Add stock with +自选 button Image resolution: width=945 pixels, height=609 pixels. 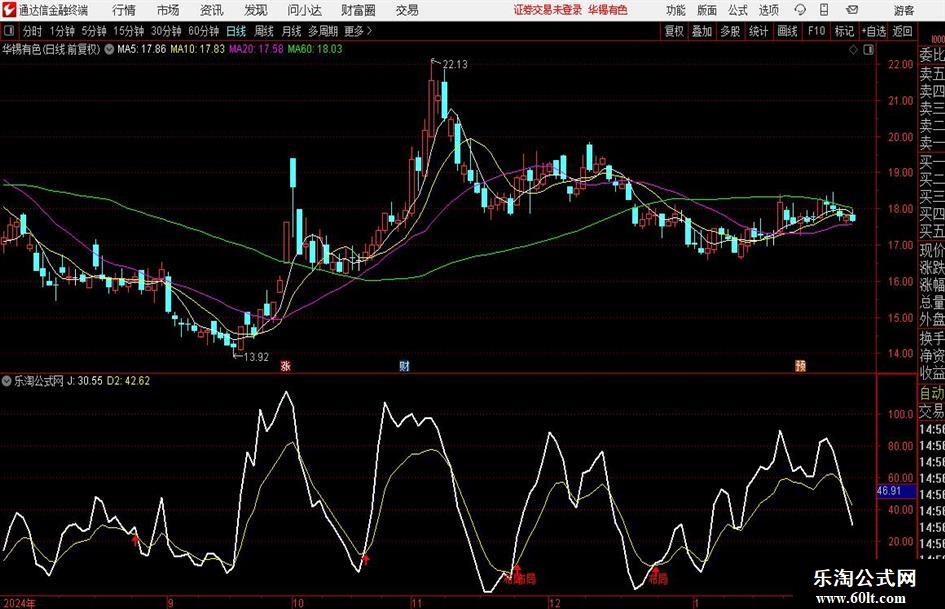pos(874,31)
